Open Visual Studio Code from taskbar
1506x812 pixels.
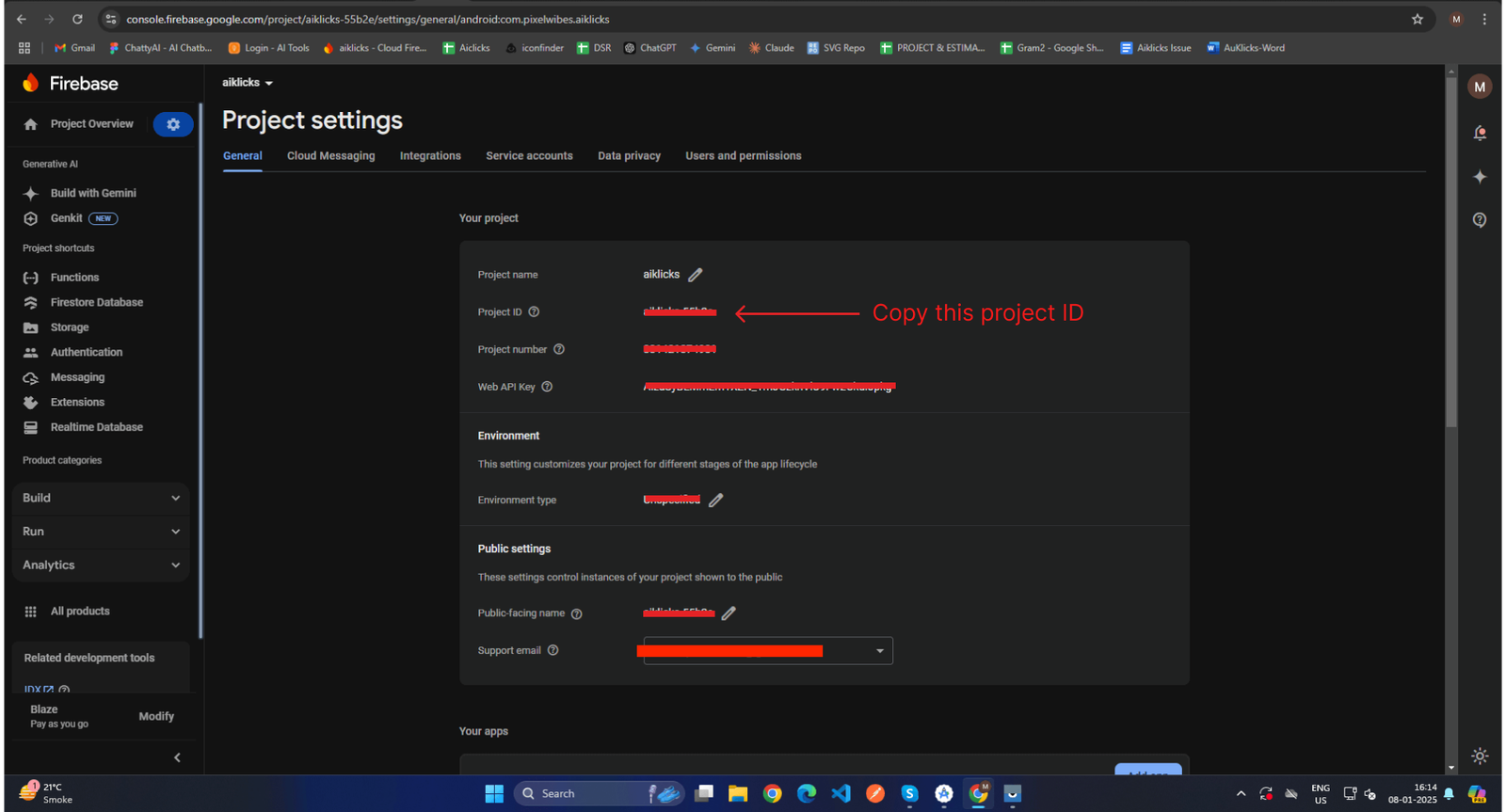click(841, 794)
